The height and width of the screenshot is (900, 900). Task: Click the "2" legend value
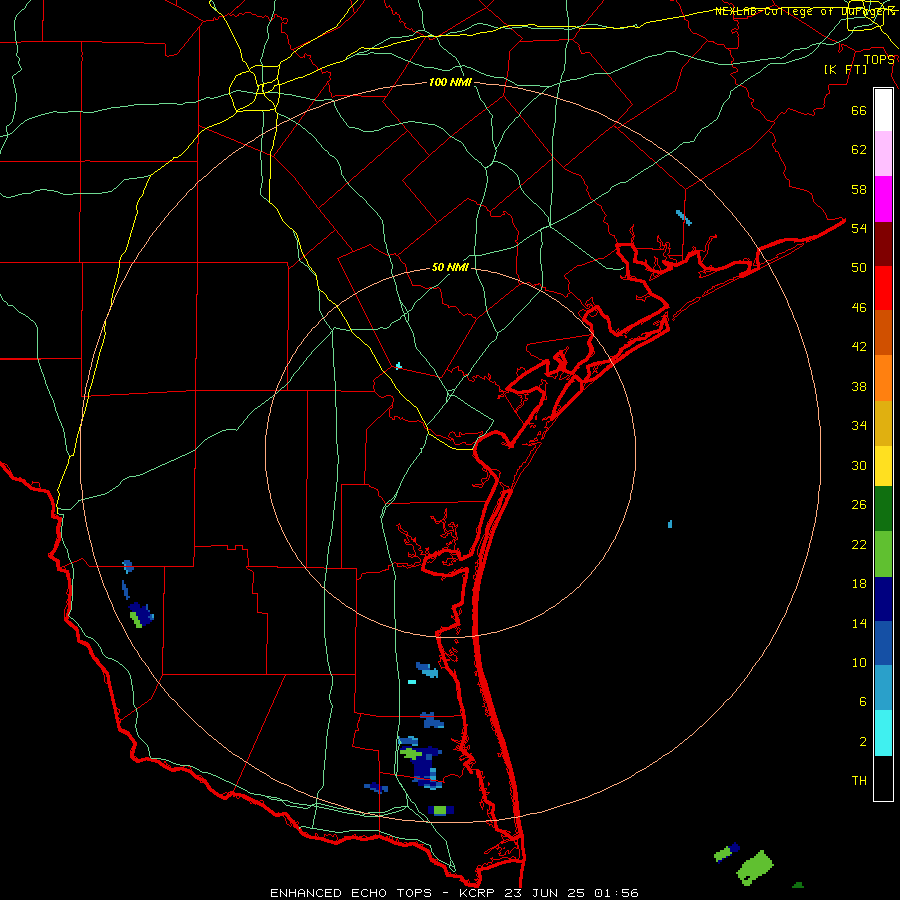point(863,742)
